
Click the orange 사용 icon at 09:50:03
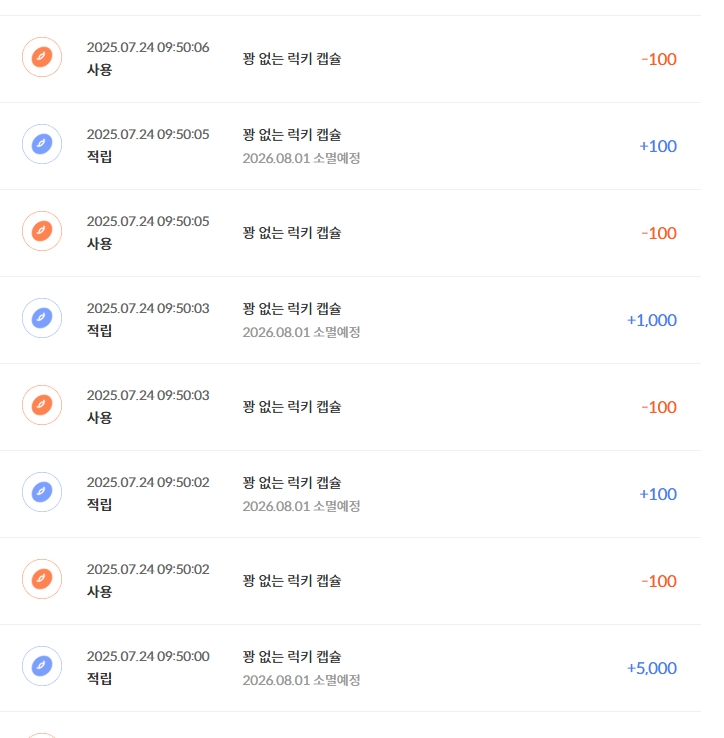point(42,405)
